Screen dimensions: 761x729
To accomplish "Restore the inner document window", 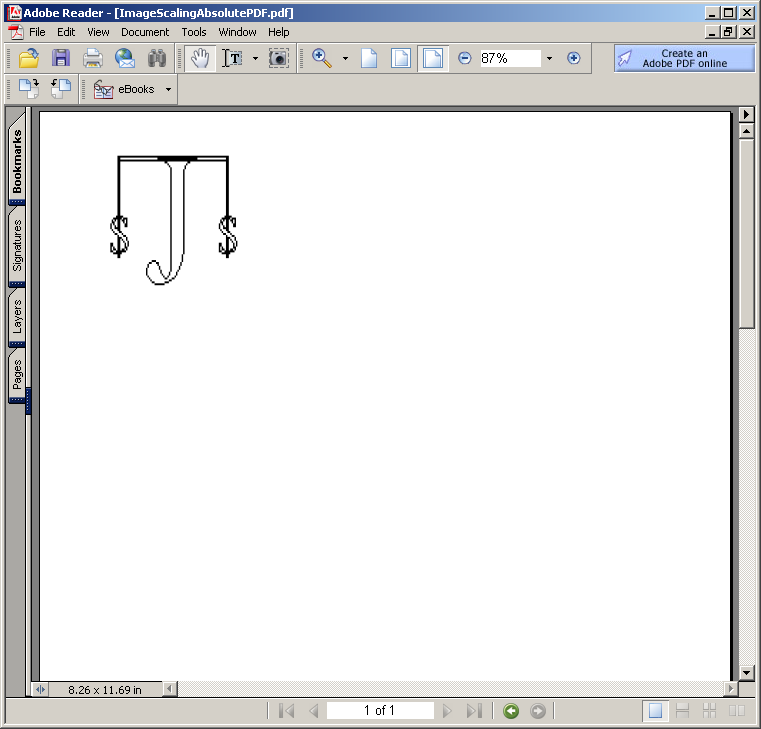I will tap(728, 32).
